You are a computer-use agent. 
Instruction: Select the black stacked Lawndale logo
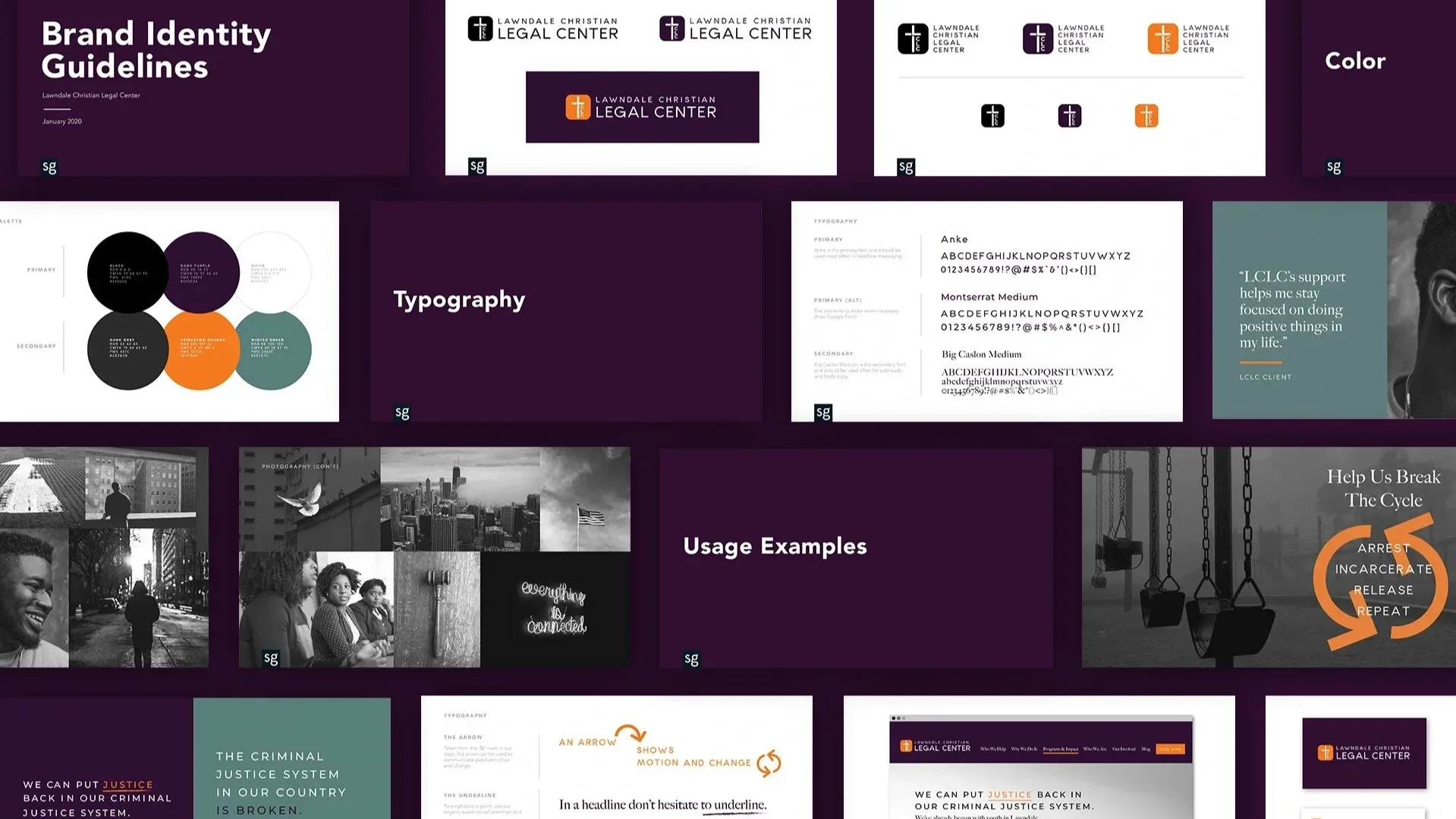click(938, 39)
